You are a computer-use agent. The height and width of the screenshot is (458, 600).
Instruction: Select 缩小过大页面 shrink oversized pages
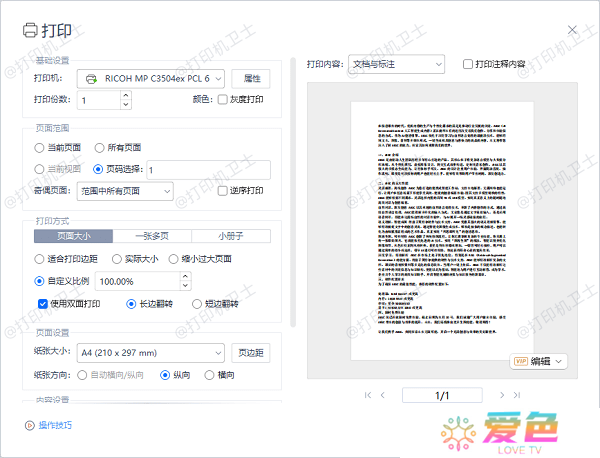pos(173,259)
